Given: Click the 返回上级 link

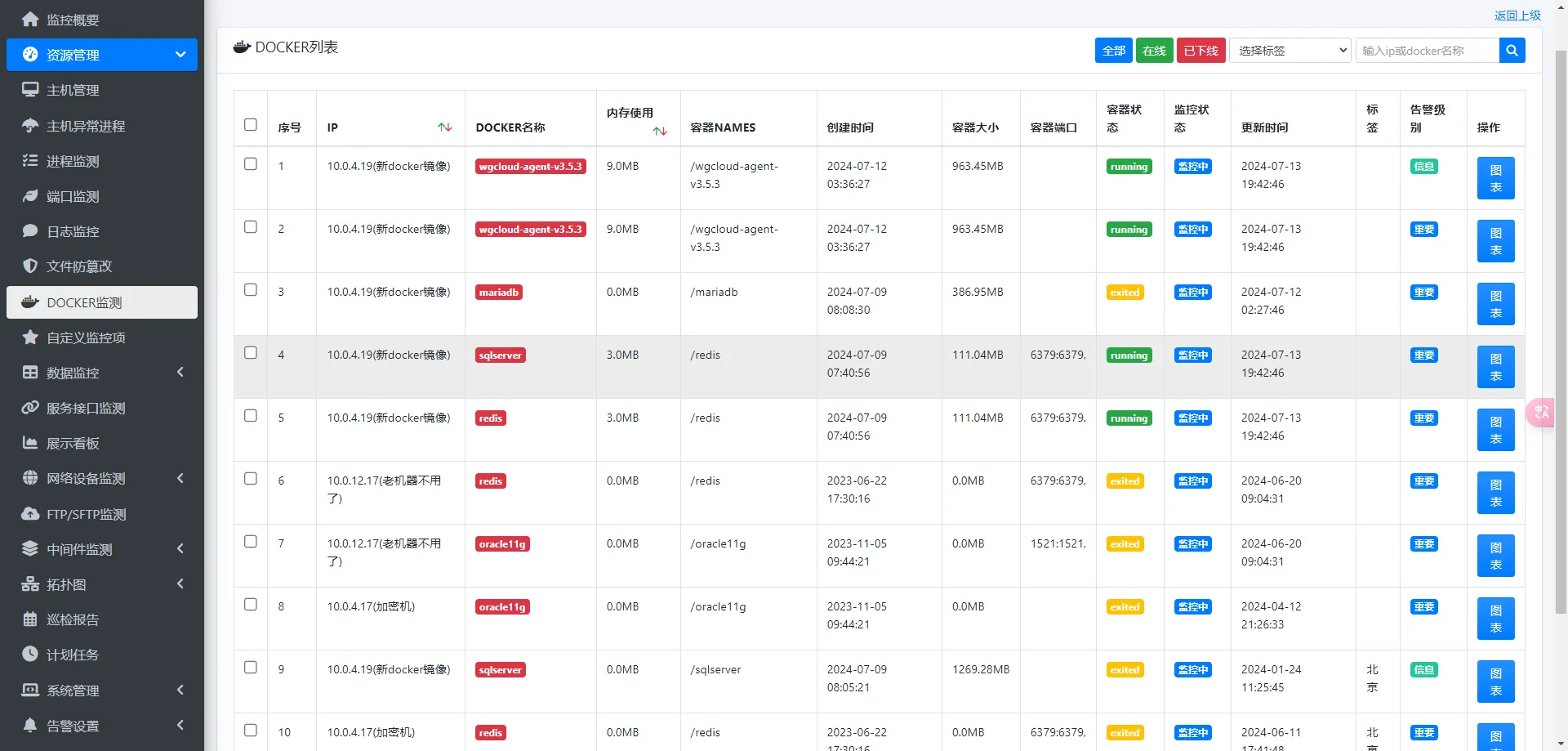Looking at the screenshot, I should pos(1517,16).
